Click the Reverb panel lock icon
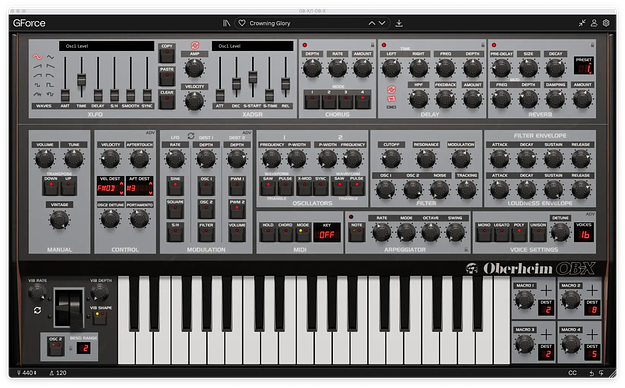This screenshot has width=625, height=388. [x=592, y=45]
